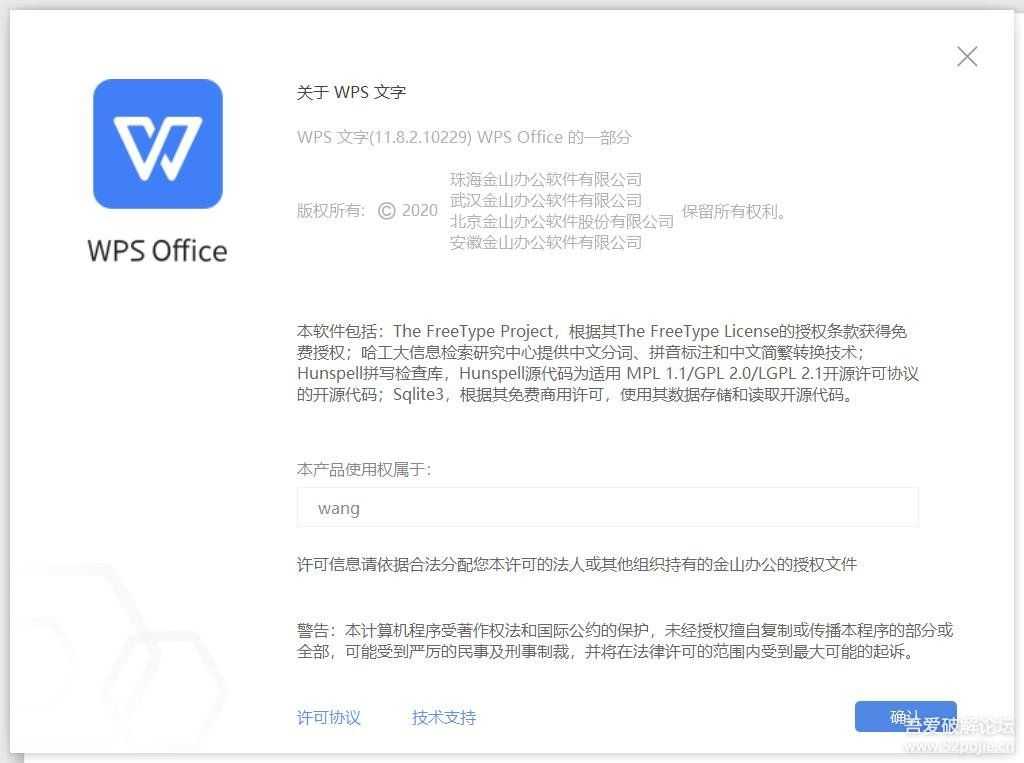Click the FreeType Project open-source paragraph
The height and width of the screenshot is (763, 1024).
click(607, 363)
